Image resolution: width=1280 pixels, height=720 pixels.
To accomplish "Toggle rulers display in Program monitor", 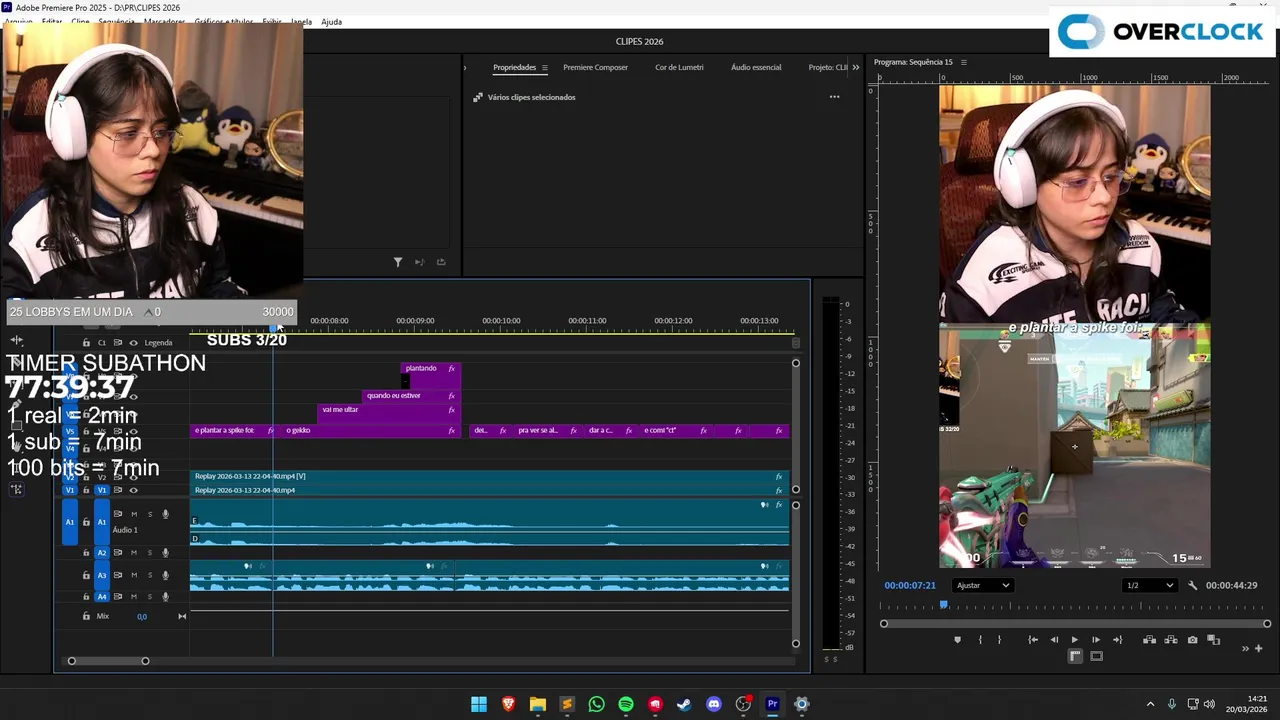I will 1075,656.
